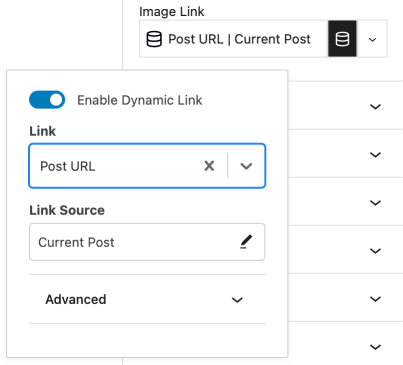Open the small chevron beside the Image Link field
Viewport: 403px width, 365px height.
pos(372,40)
